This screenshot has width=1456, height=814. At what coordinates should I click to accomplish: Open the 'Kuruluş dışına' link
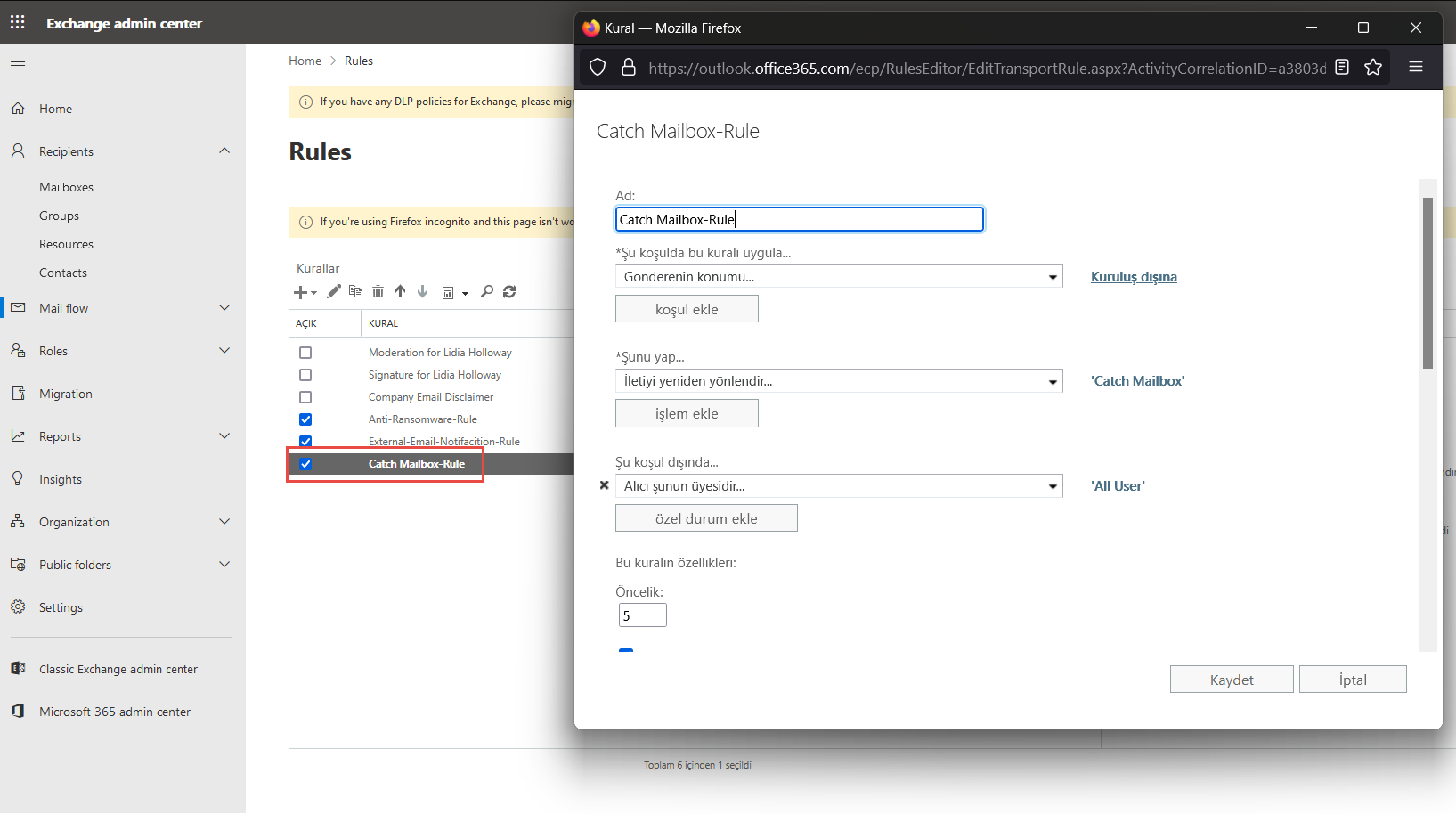[1134, 277]
